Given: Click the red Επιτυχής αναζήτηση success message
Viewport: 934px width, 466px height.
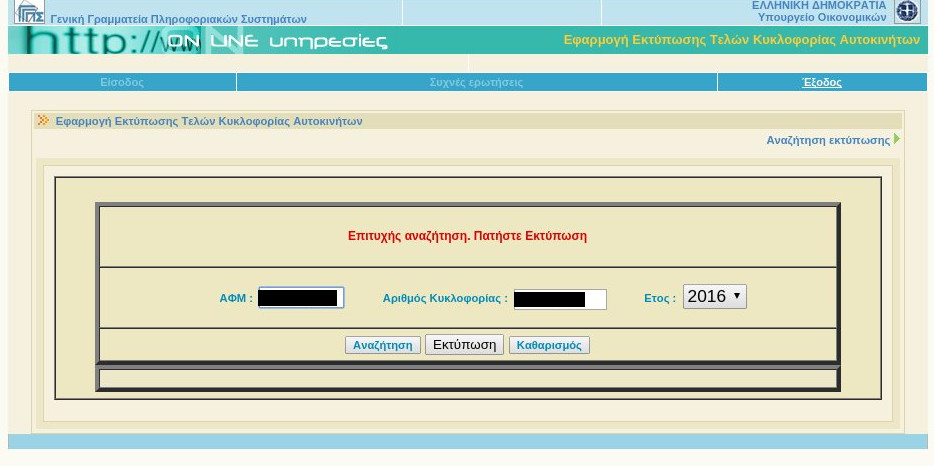Looking at the screenshot, I should (x=467, y=236).
